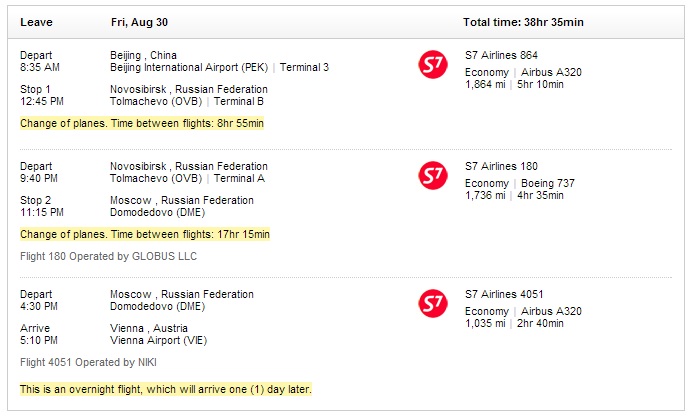Screen dimensions: 693x419
Task: Click the 8:35 AM departure time
Action: pos(40,68)
